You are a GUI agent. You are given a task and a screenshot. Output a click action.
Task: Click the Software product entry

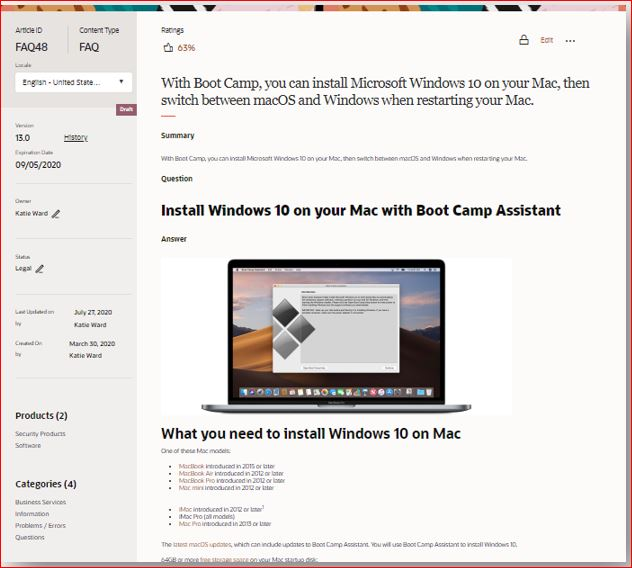(x=28, y=445)
